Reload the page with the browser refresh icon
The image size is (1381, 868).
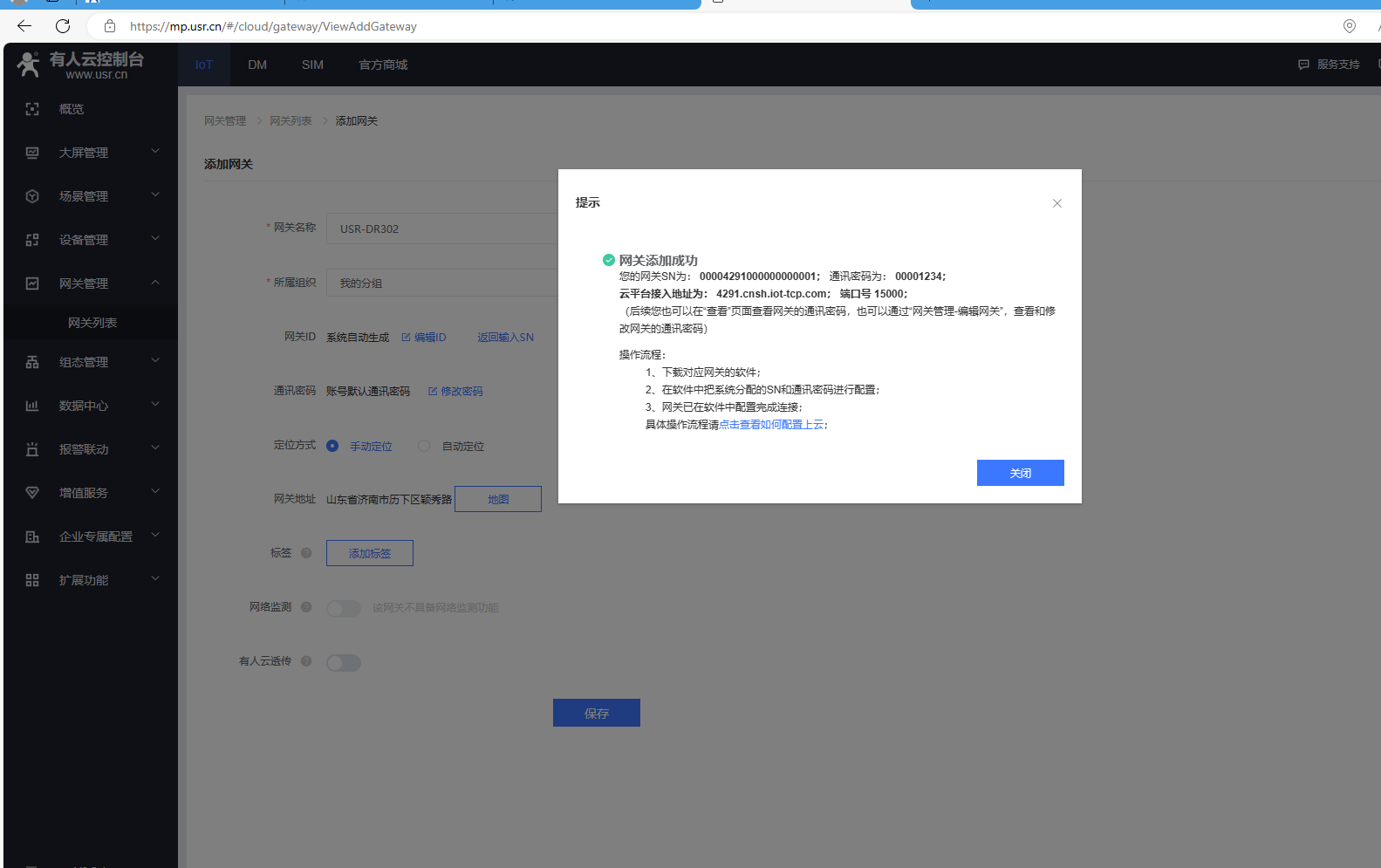coord(63,26)
